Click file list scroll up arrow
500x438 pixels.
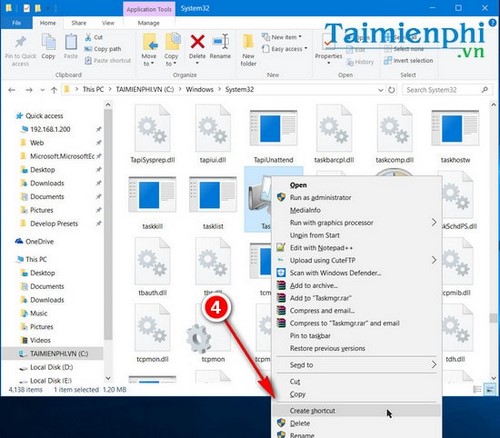pos(493,105)
